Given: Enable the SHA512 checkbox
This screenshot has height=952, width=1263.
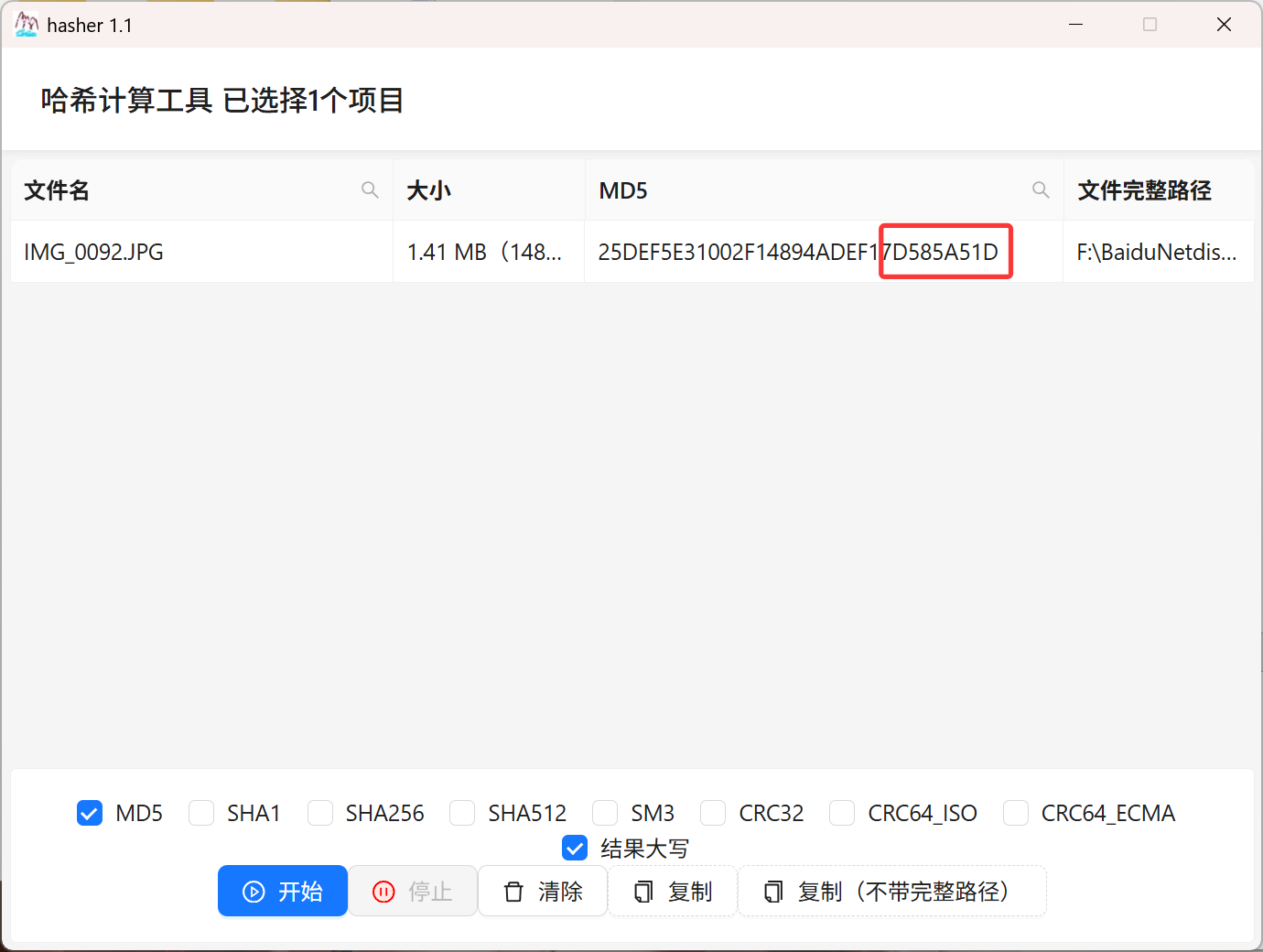Looking at the screenshot, I should point(462,813).
